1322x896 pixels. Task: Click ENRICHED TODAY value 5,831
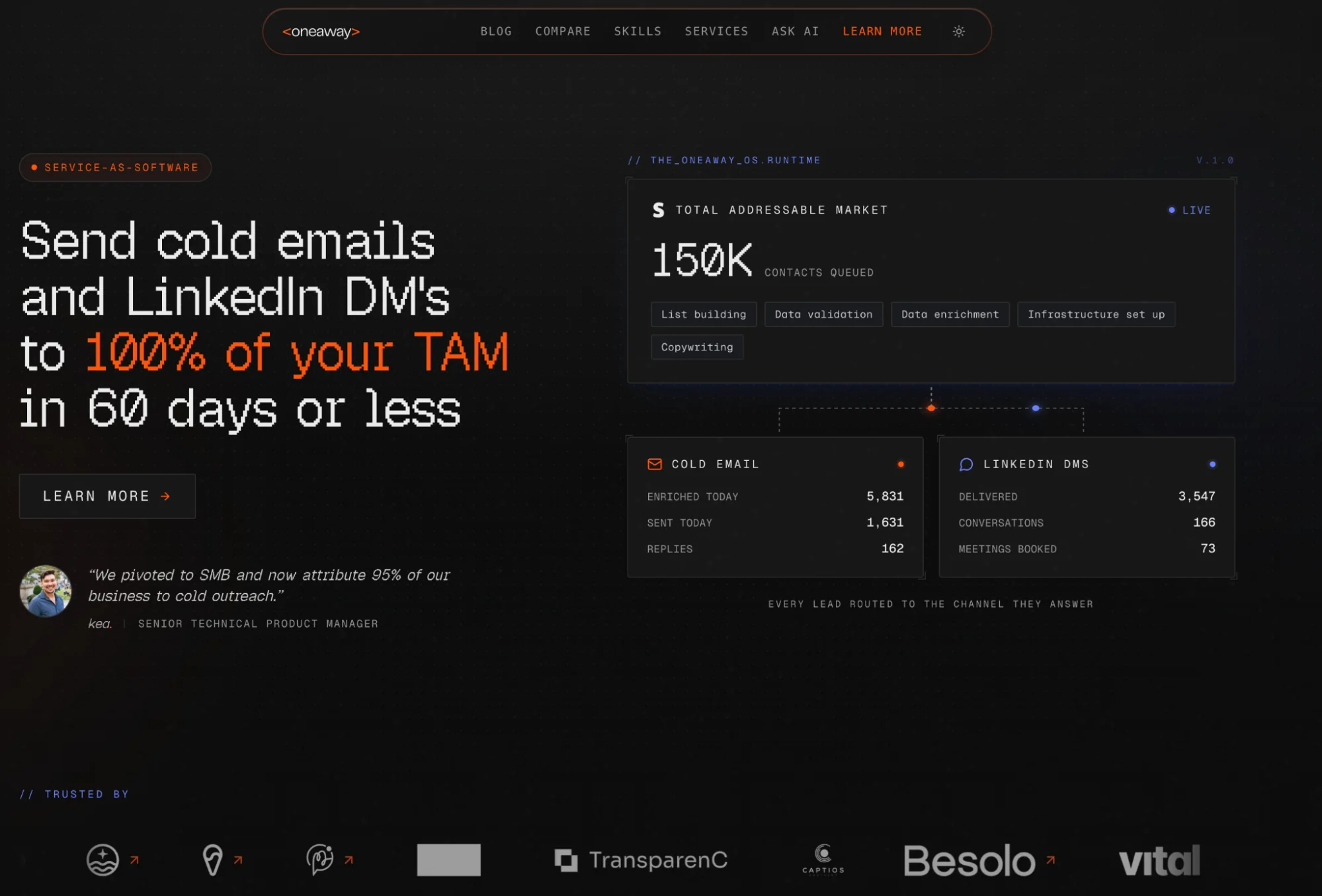885,496
